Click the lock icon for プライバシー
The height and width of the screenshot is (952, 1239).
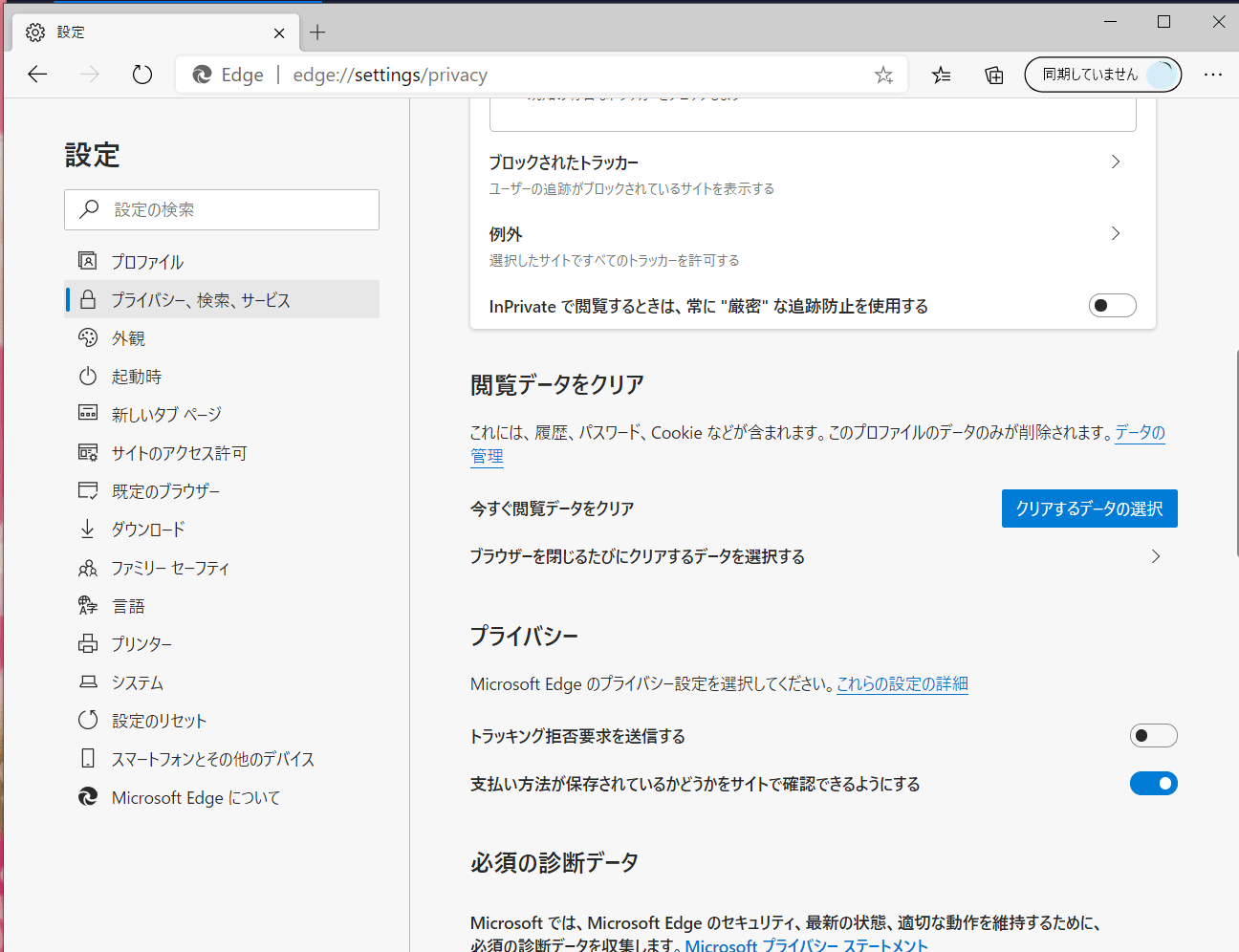(88, 299)
